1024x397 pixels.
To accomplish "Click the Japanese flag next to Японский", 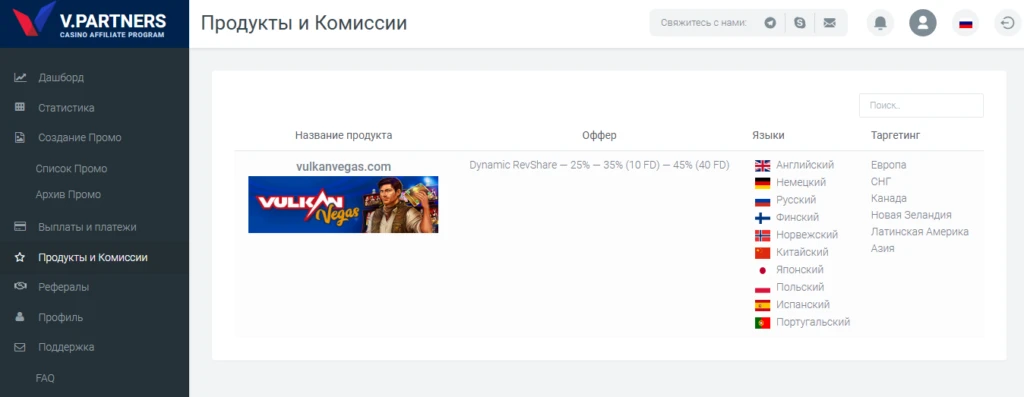I will pyautogui.click(x=762, y=270).
